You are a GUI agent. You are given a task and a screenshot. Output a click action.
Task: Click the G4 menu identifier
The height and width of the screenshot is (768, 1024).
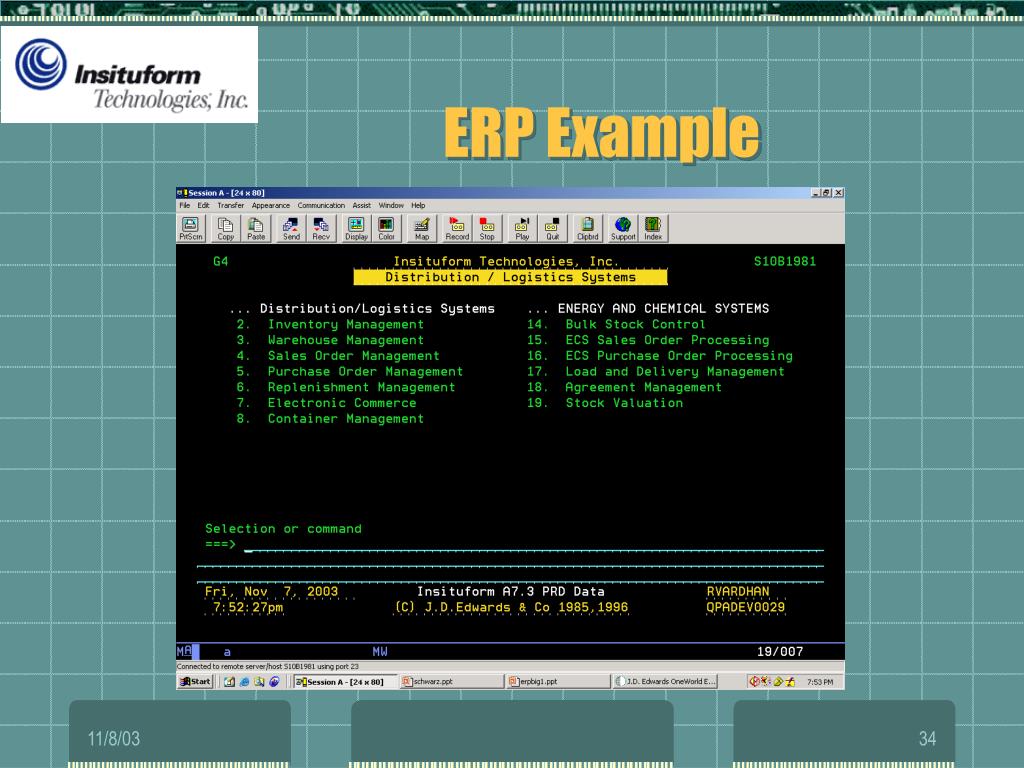[x=220, y=261]
